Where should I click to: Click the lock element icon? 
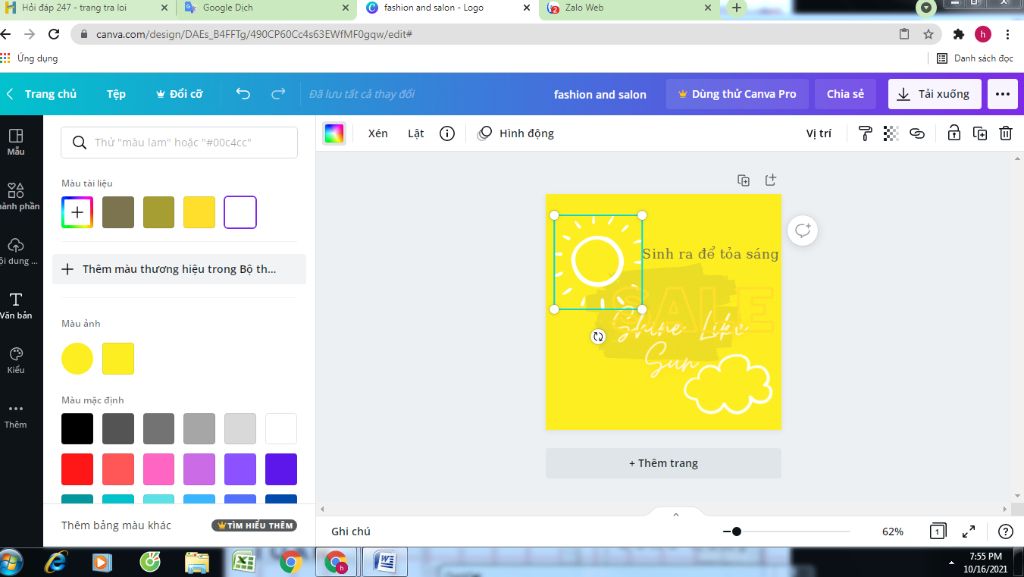(953, 133)
